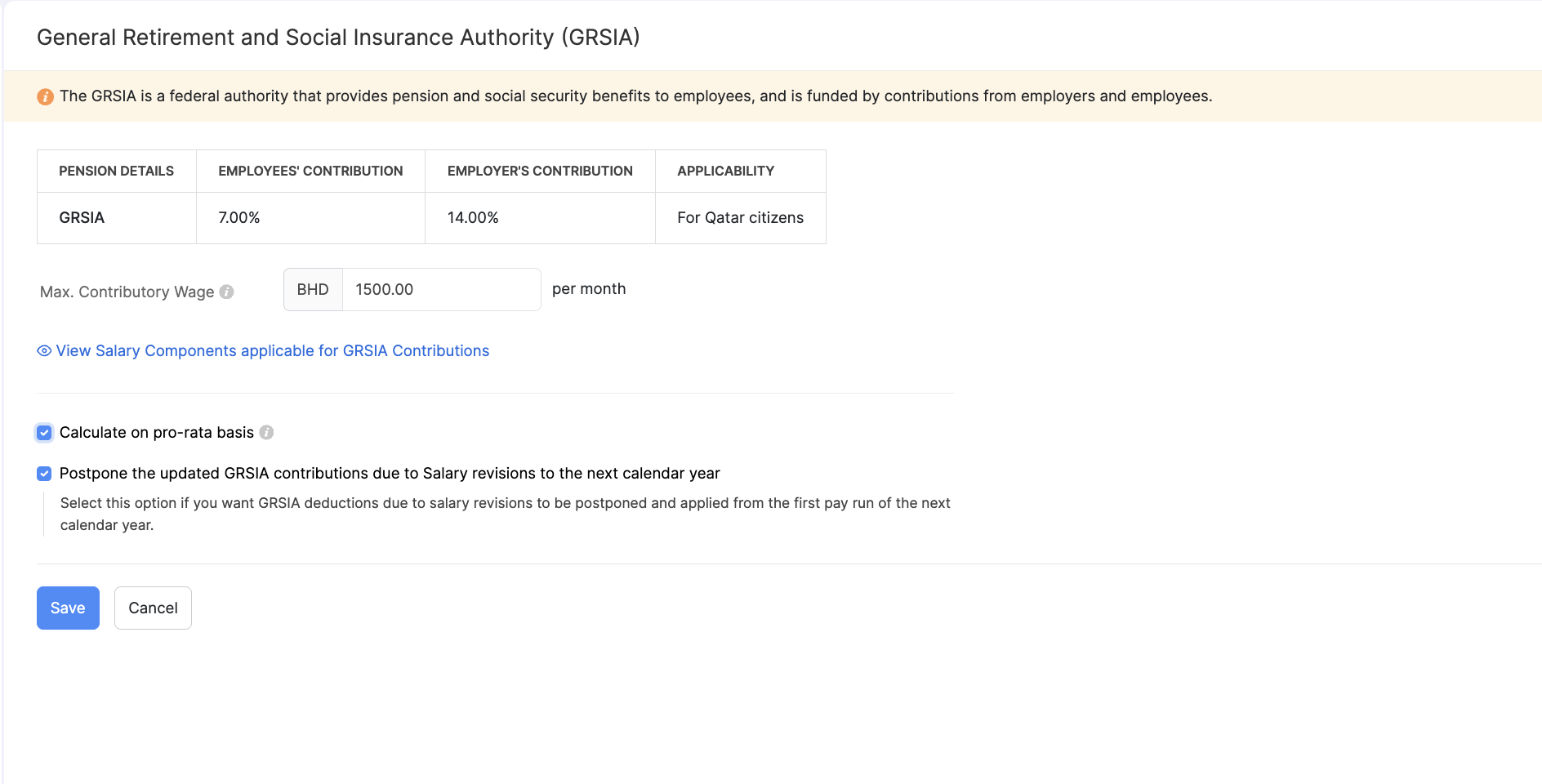This screenshot has height=784, width=1542.
Task: Open View Salary Components applicable for GRSIA link
Action: point(272,351)
